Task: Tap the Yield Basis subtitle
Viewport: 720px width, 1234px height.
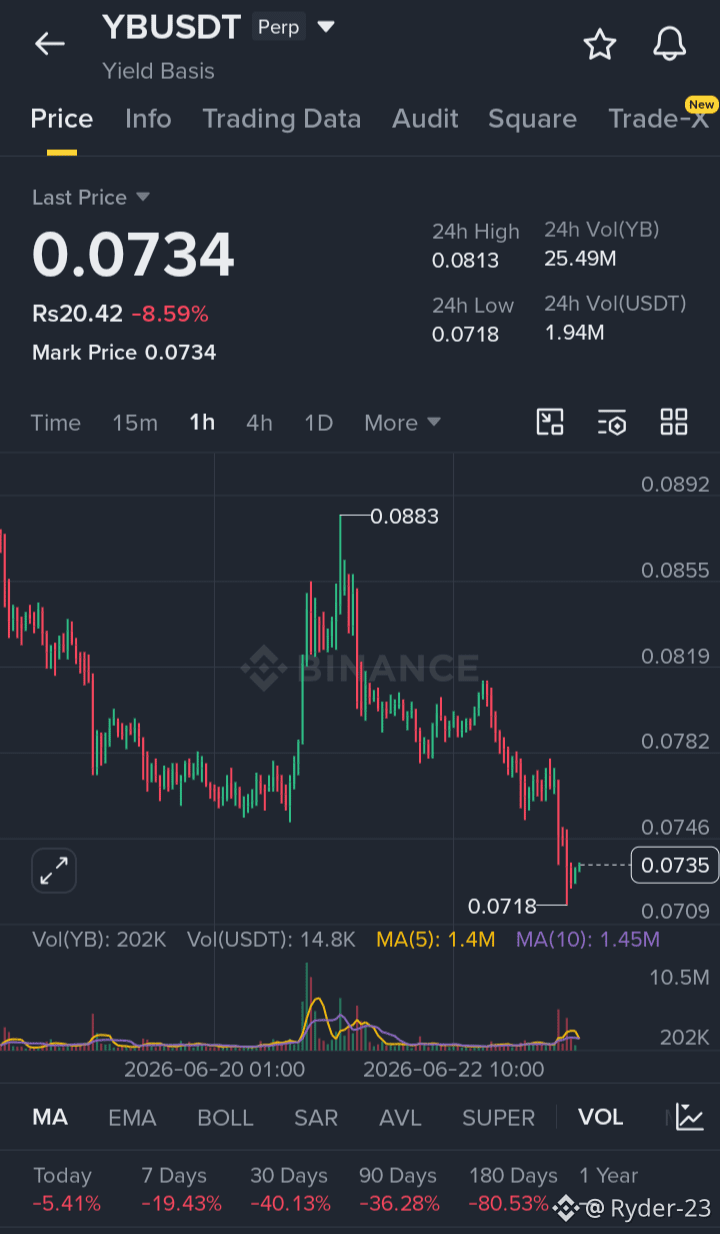Action: click(158, 71)
